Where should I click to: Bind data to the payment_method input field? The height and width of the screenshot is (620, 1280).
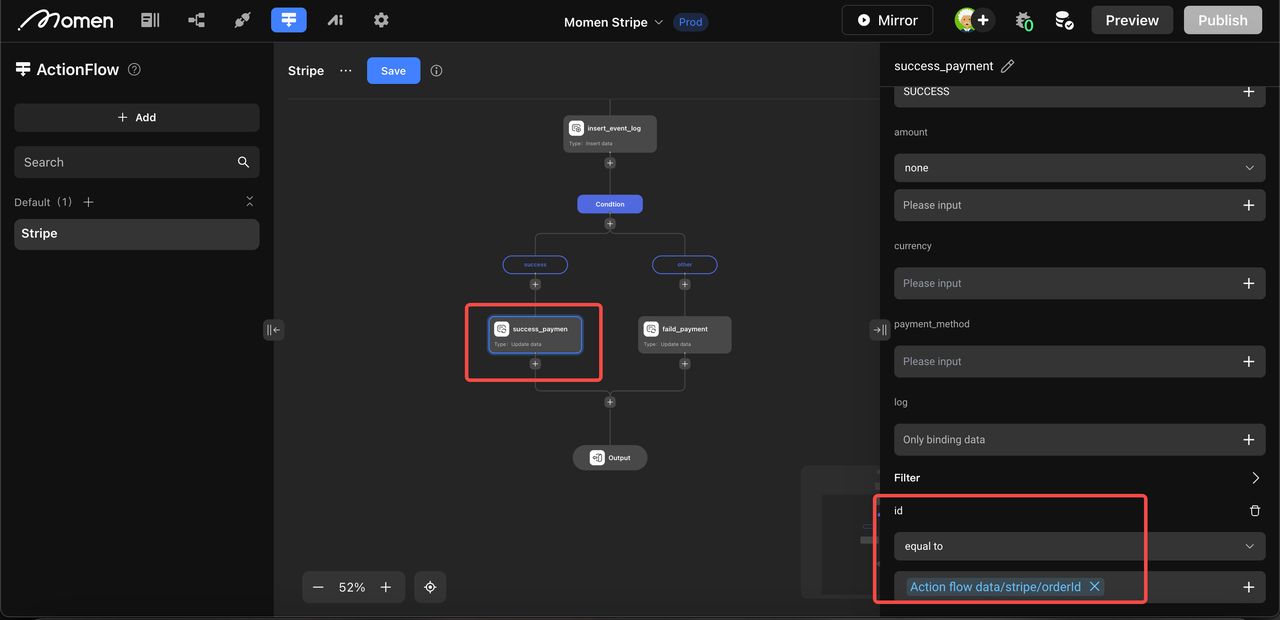(x=1248, y=361)
